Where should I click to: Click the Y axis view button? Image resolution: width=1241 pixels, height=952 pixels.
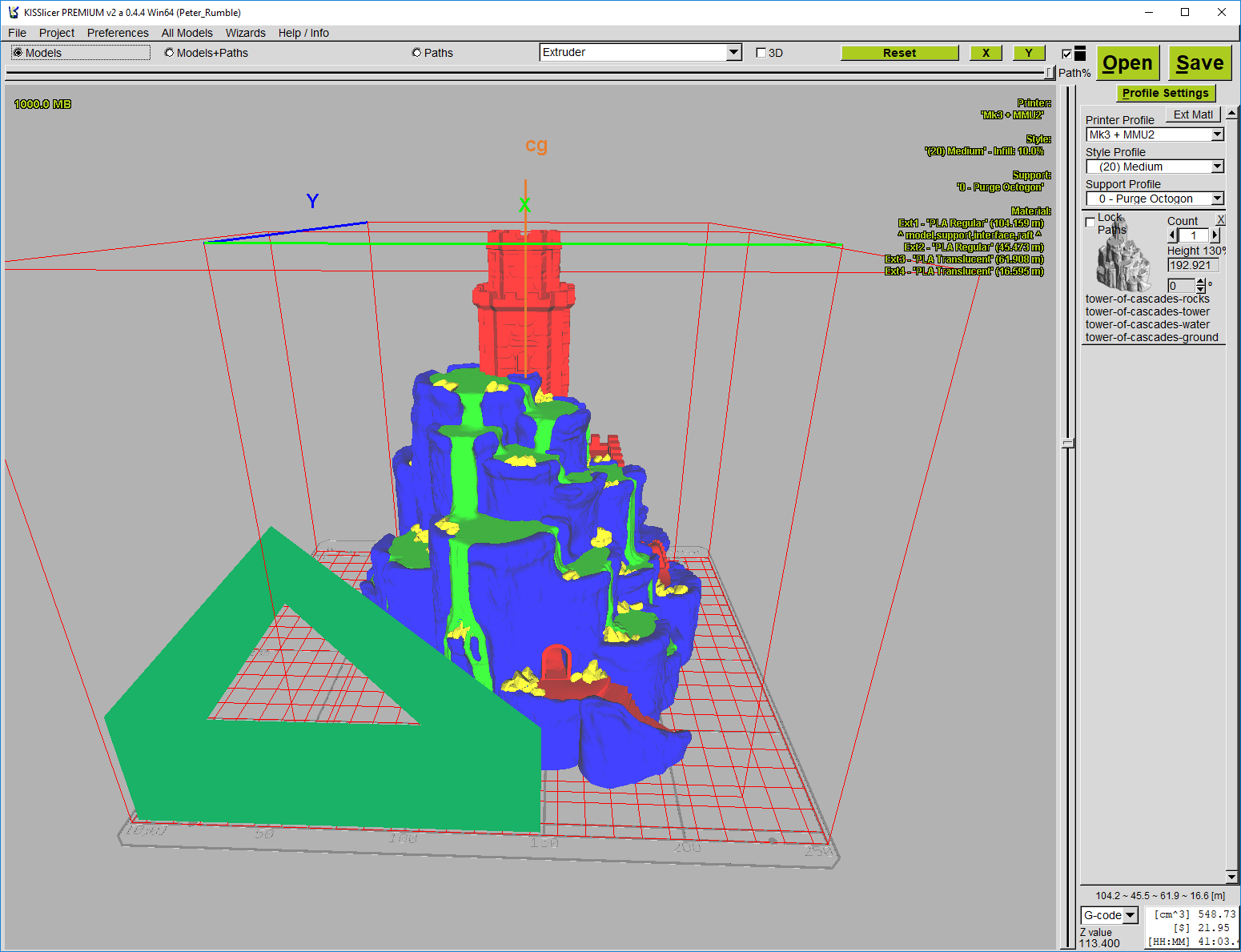click(x=1029, y=53)
